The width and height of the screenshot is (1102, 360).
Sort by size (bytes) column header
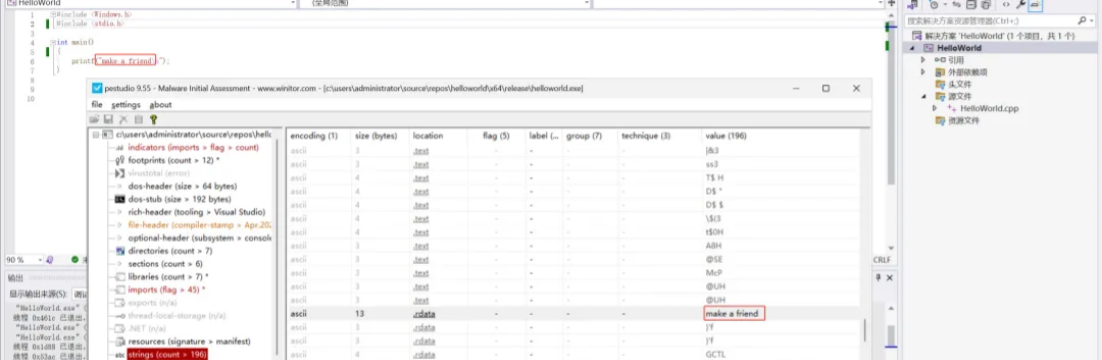(376, 135)
